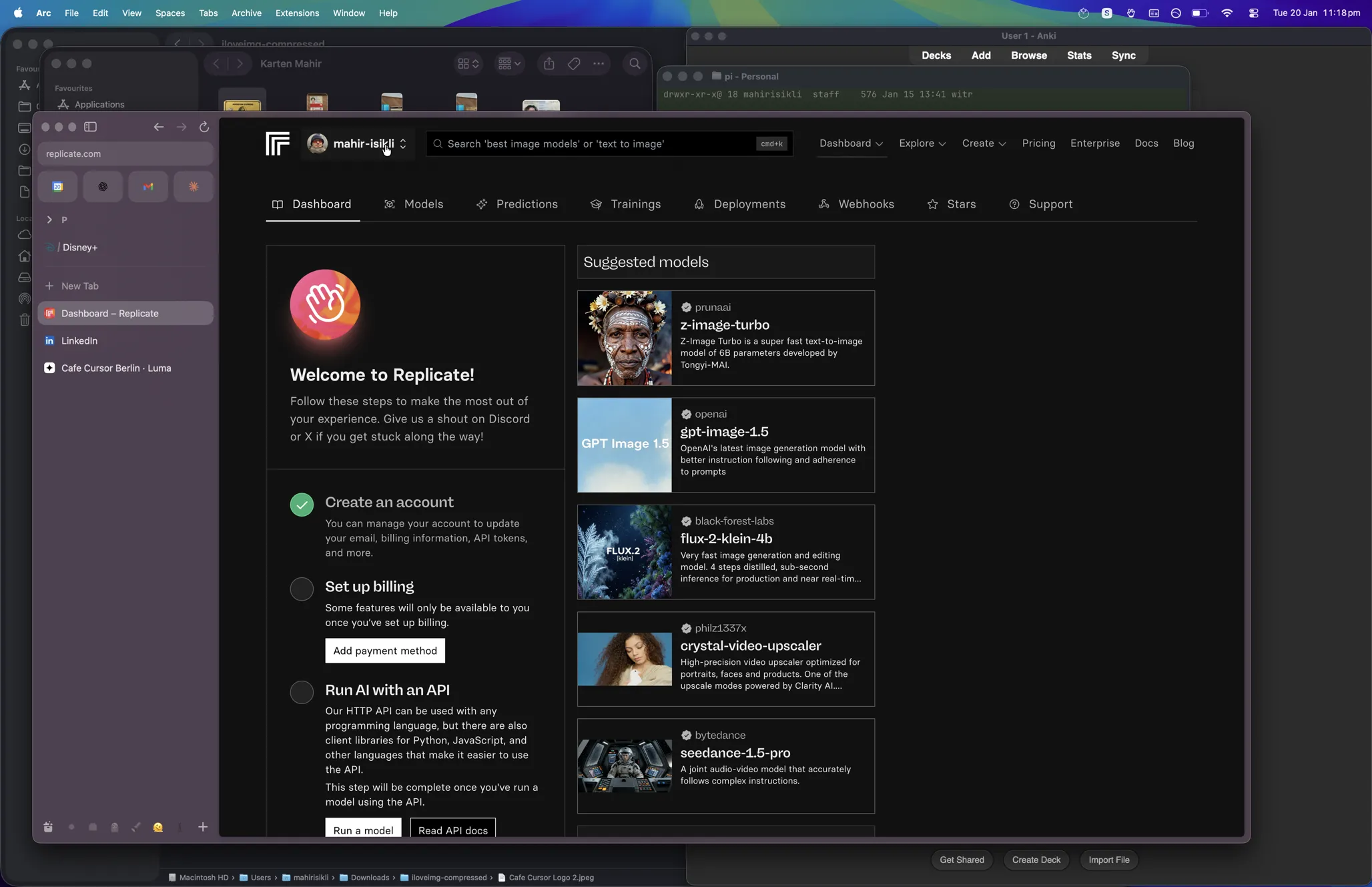Check the 'Set up billing' step circle
The image size is (1372, 887).
tap(301, 589)
